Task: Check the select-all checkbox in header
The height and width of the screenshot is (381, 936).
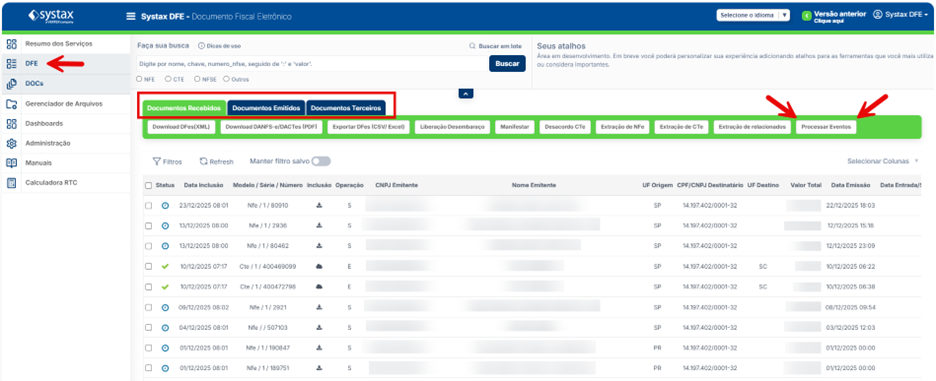Action: click(148, 186)
